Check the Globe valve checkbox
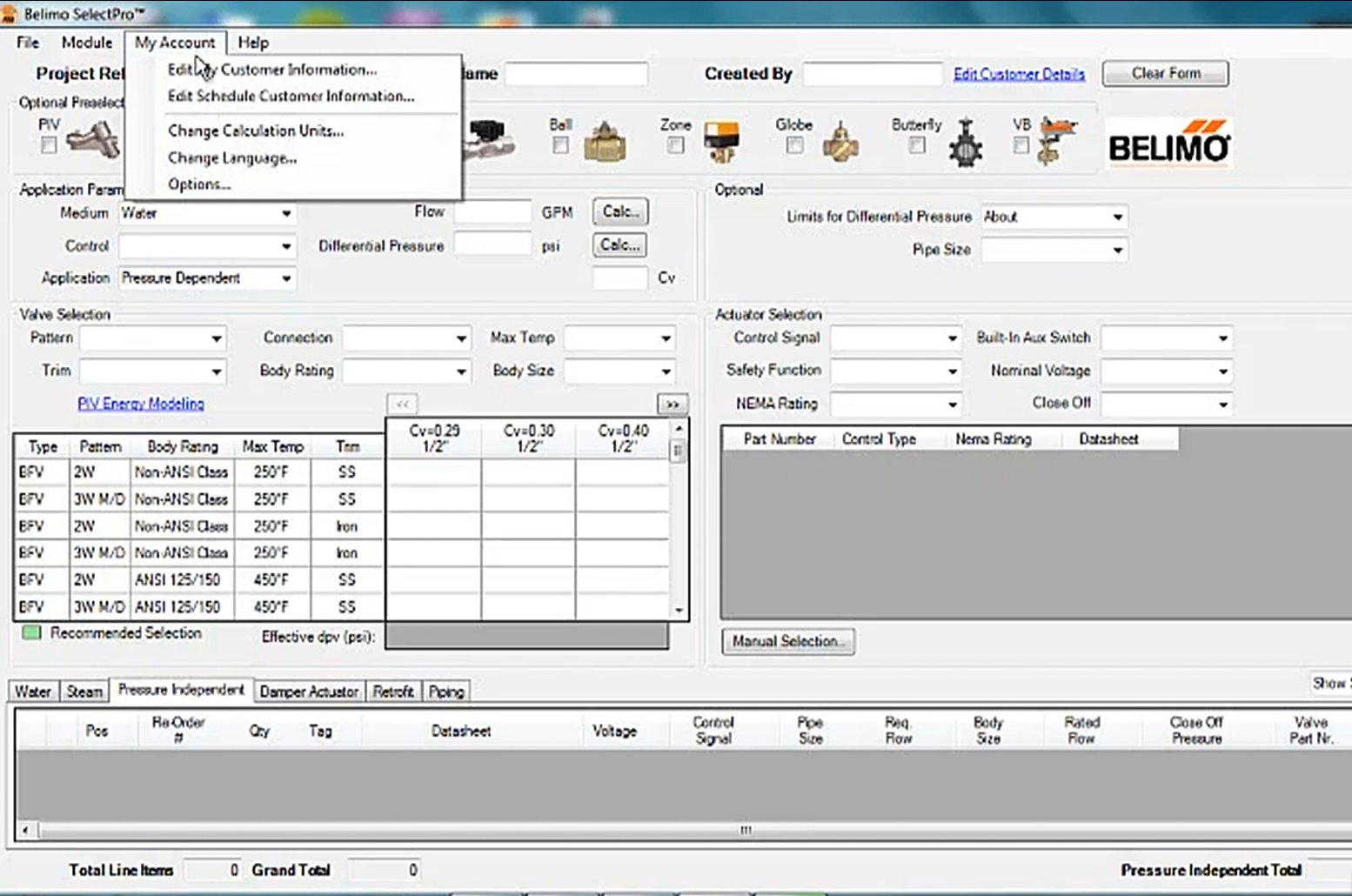1352x896 pixels. click(794, 145)
